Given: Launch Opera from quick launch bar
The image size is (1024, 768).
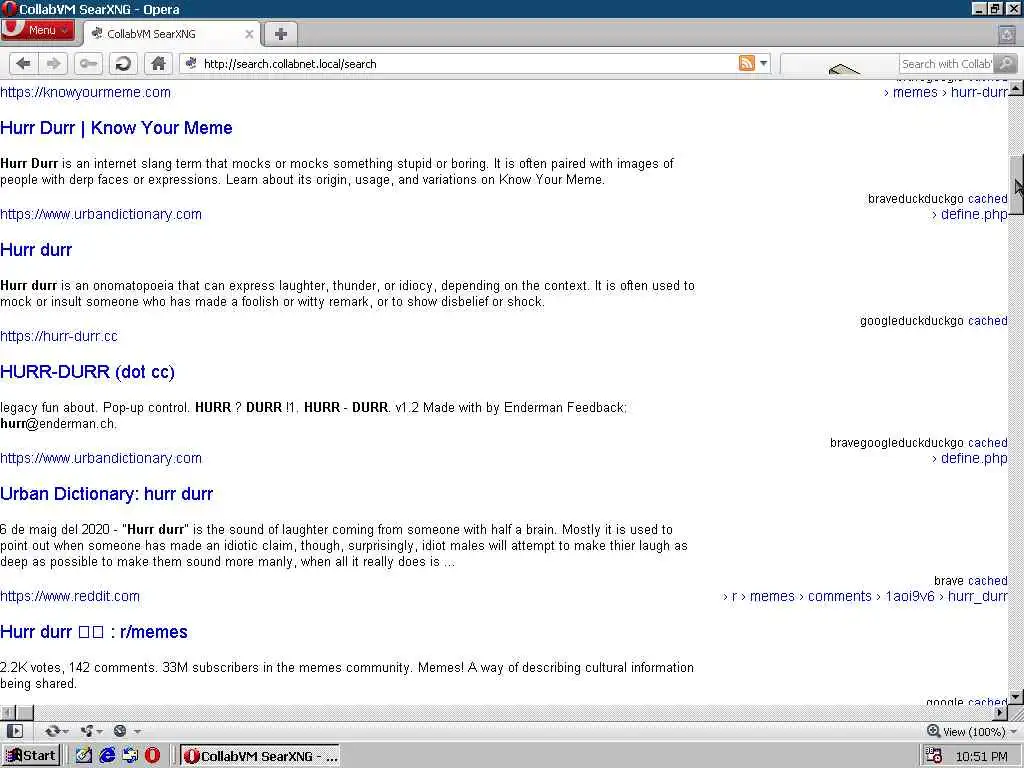Looking at the screenshot, I should [x=152, y=756].
